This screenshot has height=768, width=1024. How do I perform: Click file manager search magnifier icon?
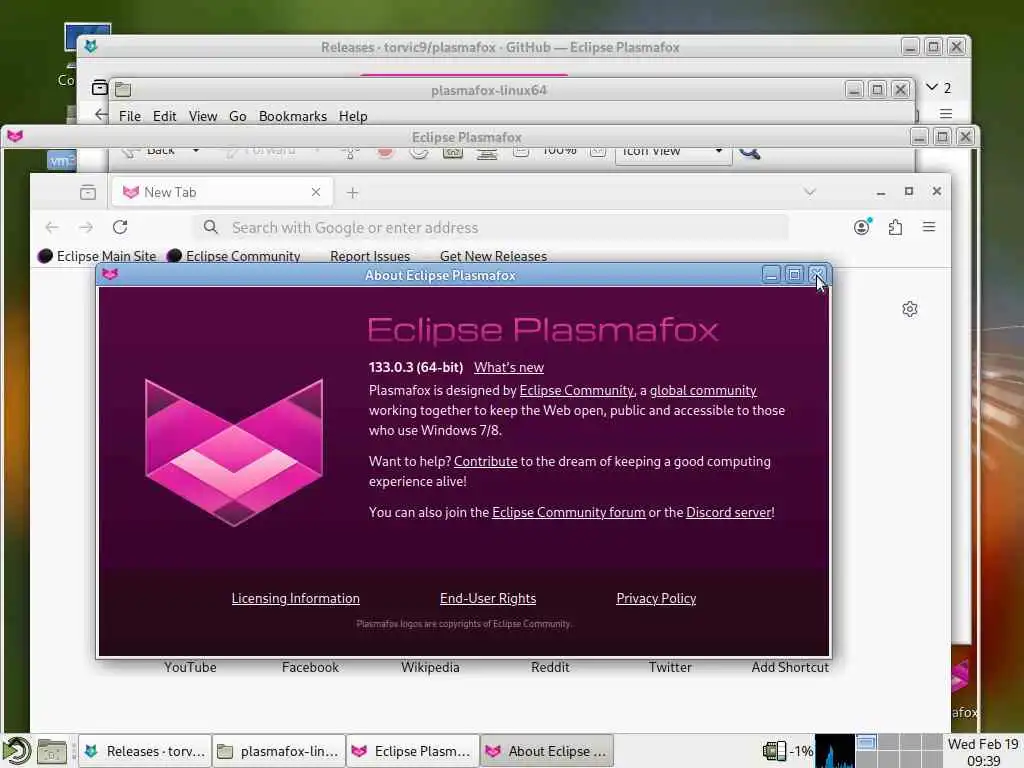(750, 153)
